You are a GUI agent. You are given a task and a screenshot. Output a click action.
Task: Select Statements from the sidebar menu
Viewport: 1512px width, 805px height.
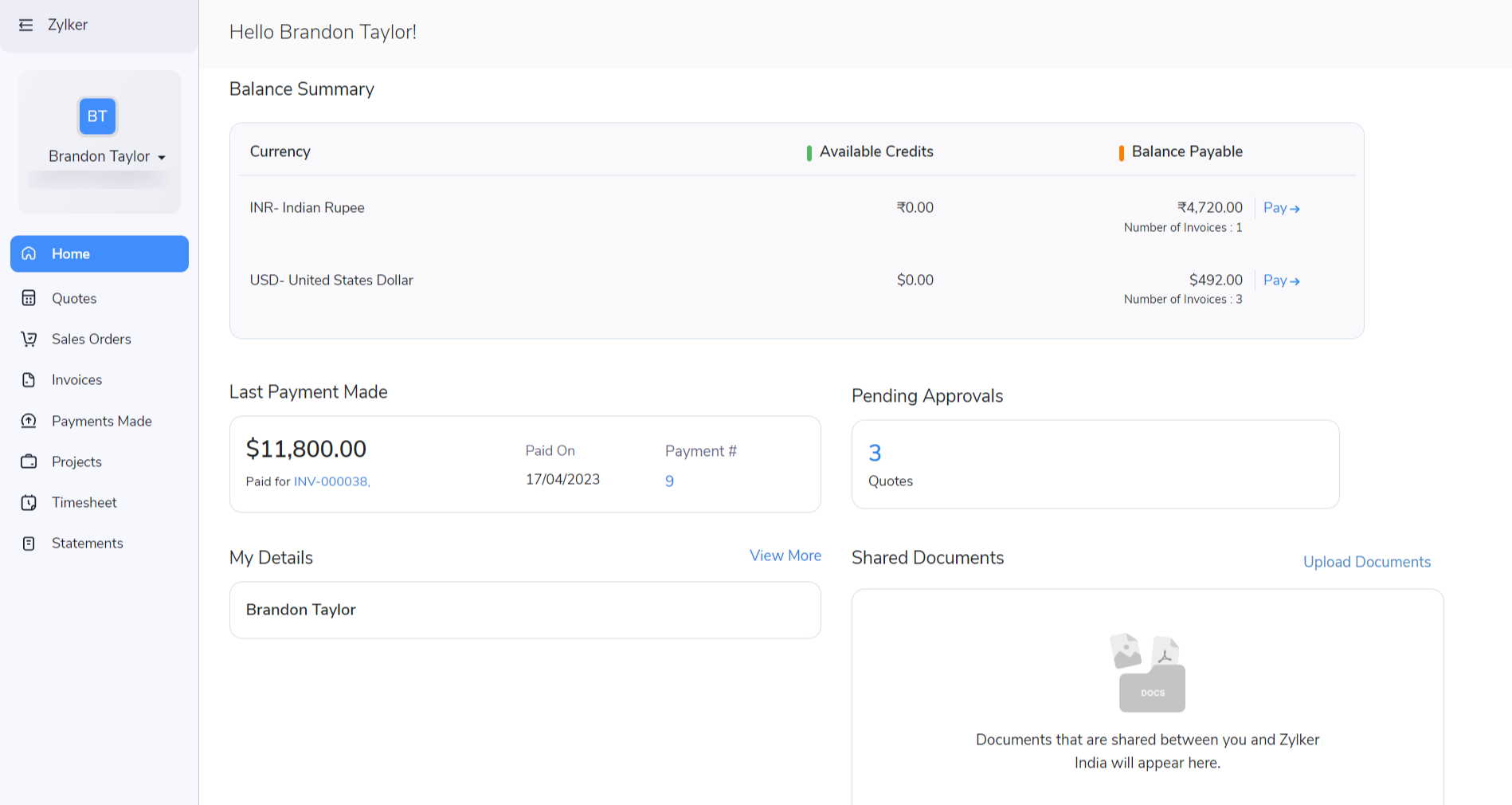coord(88,543)
